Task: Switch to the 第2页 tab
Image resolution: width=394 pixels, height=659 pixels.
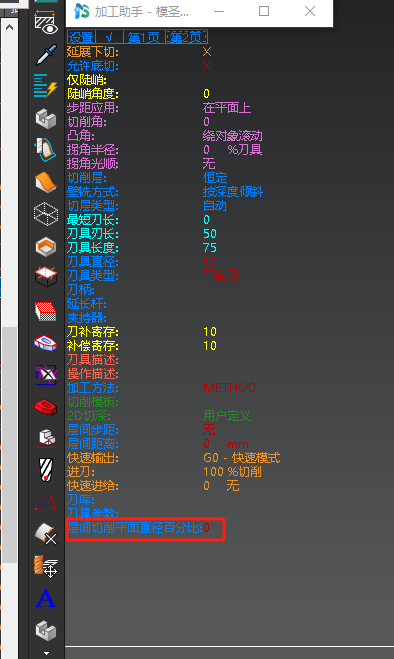Action: click(x=187, y=37)
